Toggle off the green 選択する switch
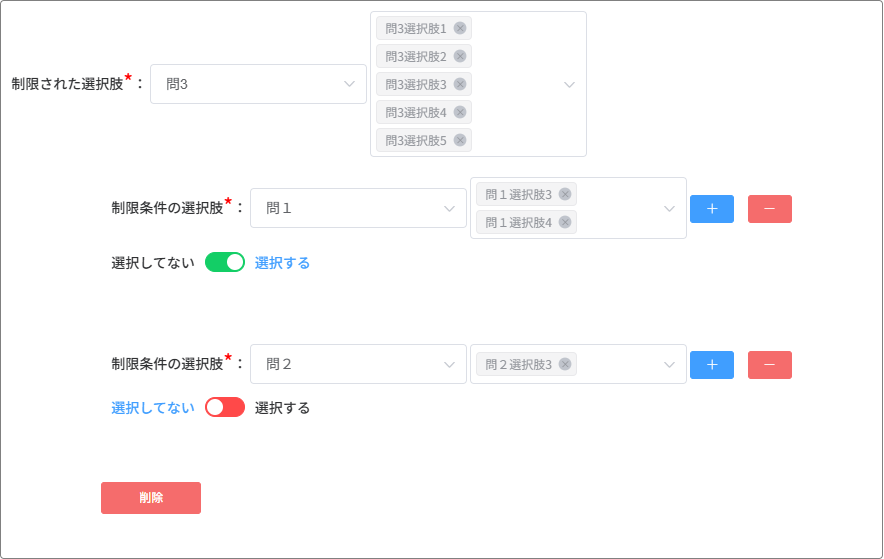884x559 pixels. [x=225, y=262]
